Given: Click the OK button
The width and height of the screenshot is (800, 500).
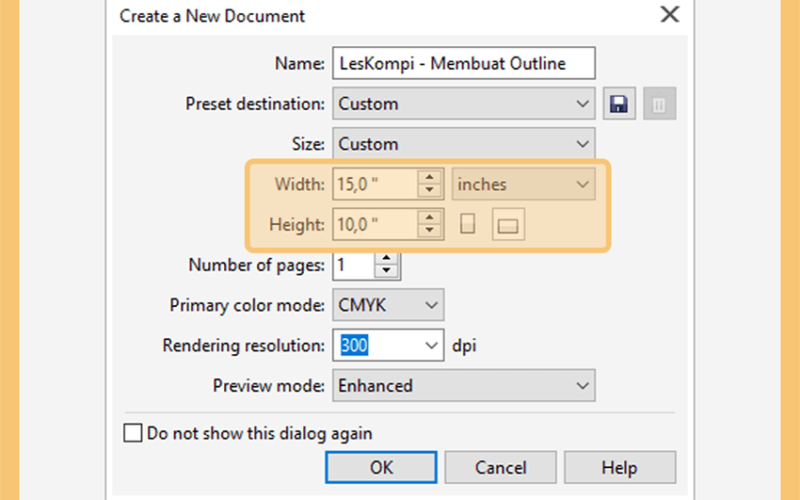Looking at the screenshot, I should tap(381, 467).
